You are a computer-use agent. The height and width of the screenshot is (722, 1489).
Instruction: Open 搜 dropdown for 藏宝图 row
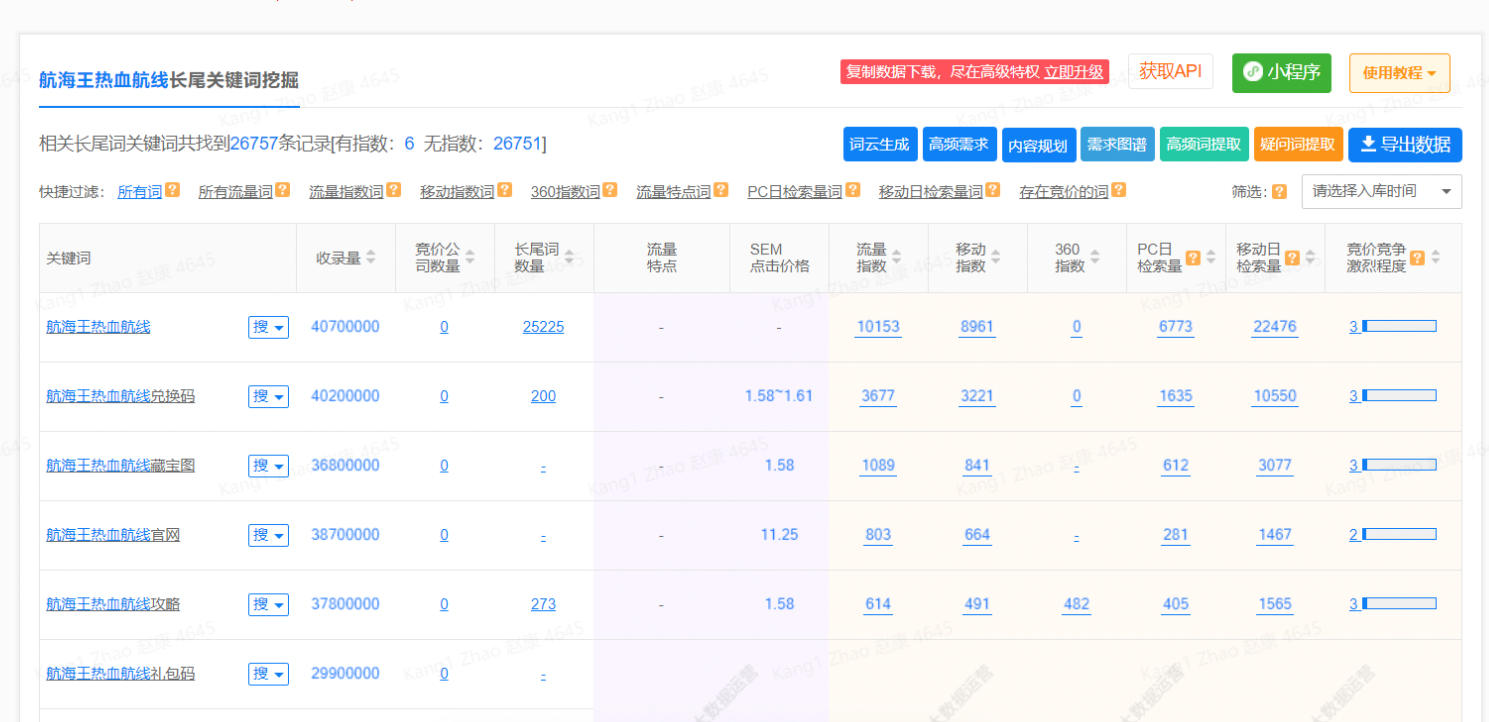pyautogui.click(x=268, y=465)
